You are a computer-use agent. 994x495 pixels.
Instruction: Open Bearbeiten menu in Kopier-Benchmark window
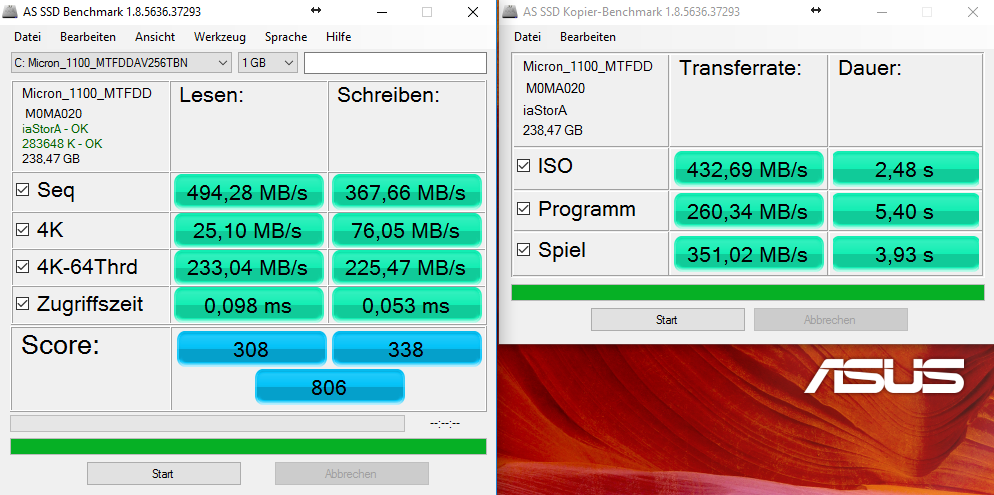(x=588, y=37)
